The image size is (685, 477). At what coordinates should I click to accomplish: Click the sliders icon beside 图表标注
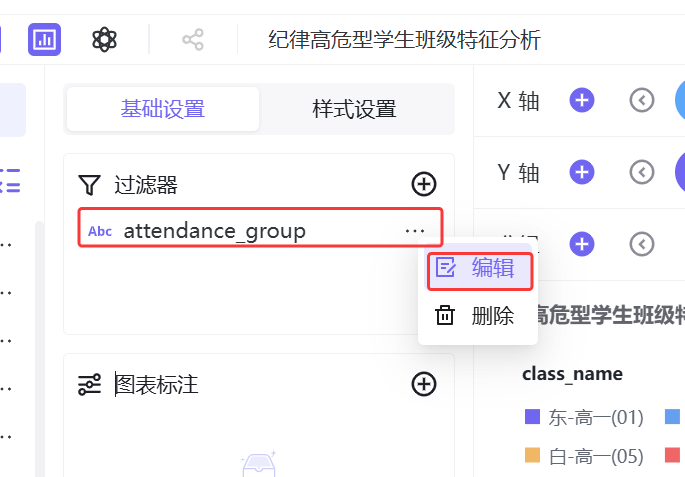coord(90,385)
